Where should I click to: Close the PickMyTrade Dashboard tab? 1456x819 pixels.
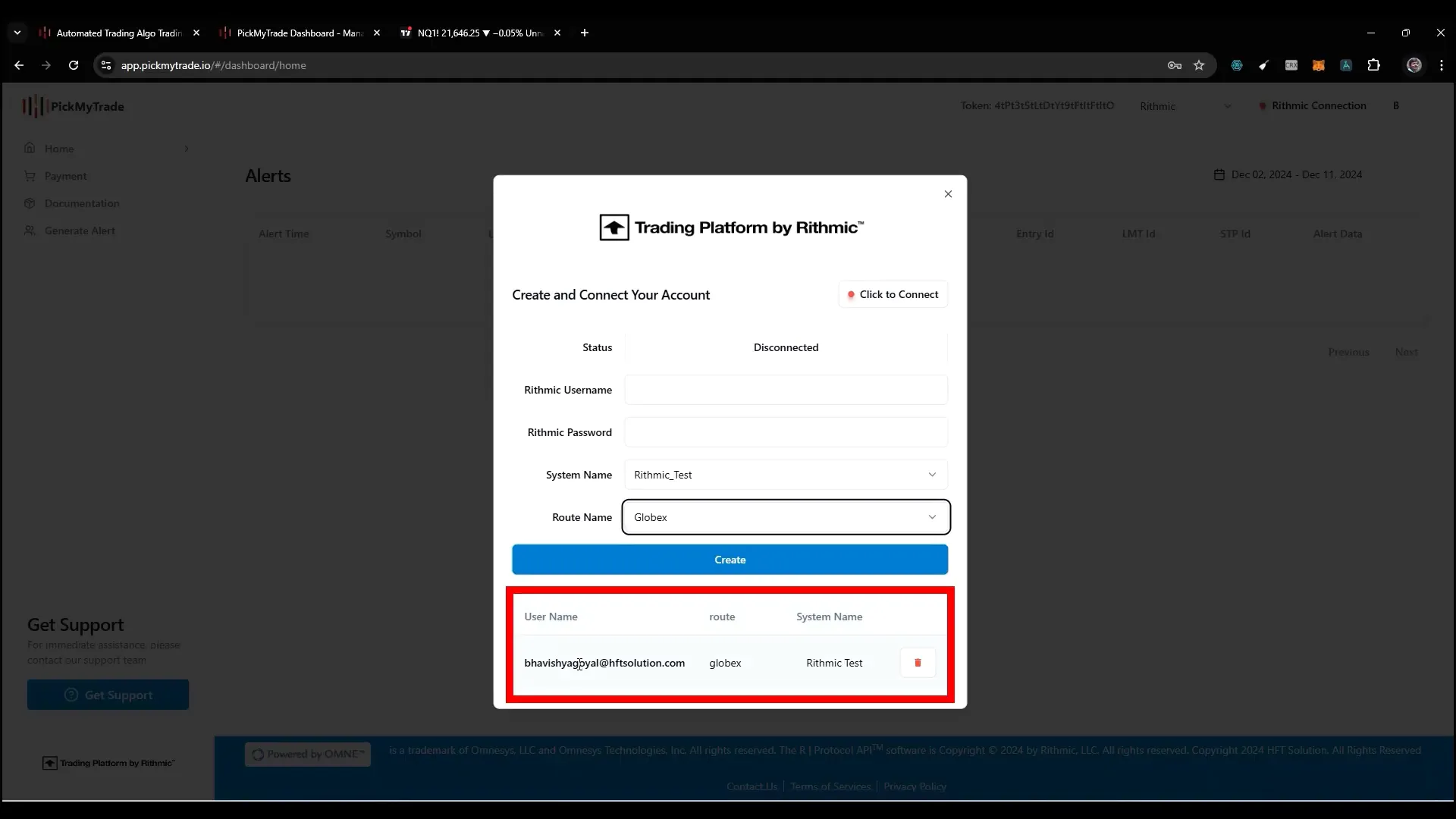pos(377,33)
